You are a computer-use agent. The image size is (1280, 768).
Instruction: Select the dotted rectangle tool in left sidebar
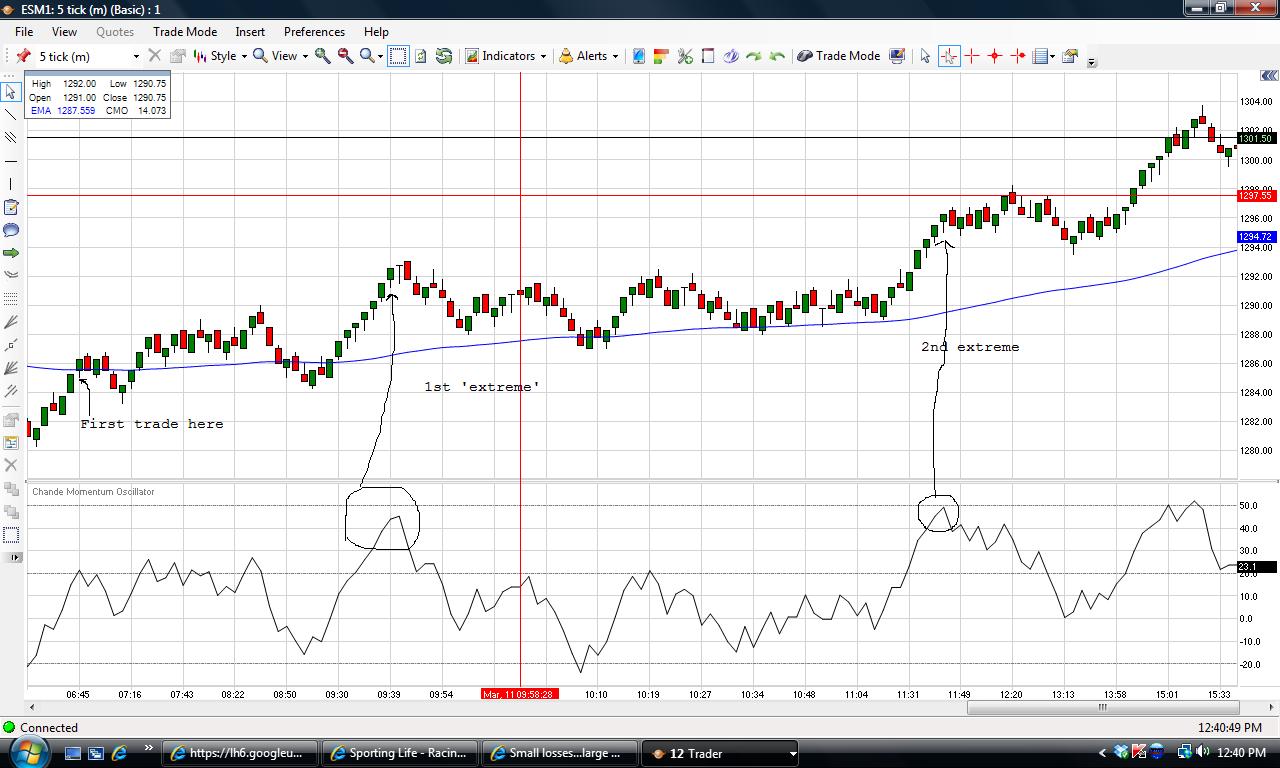(x=11, y=535)
